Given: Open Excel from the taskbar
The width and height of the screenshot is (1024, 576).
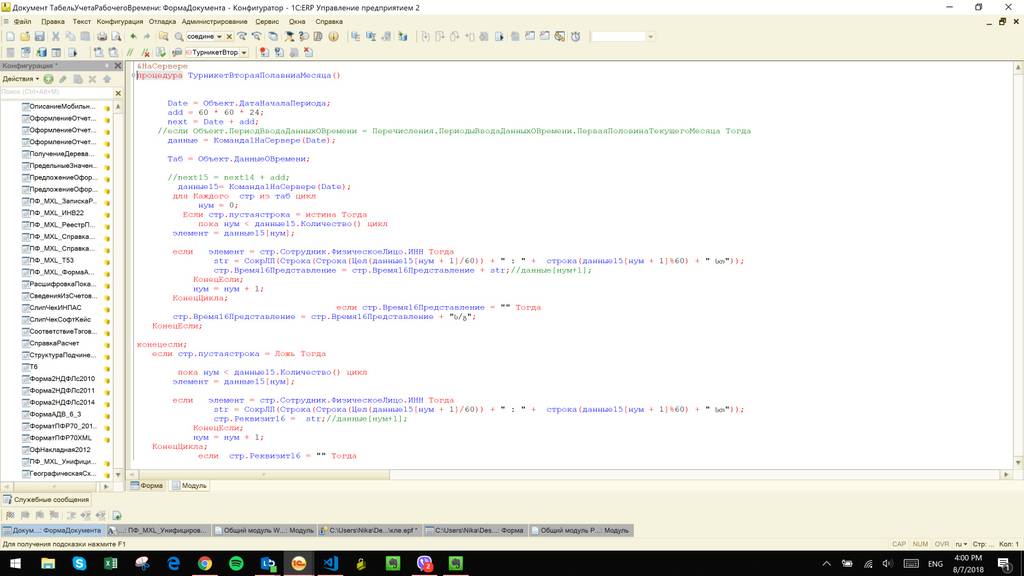Looking at the screenshot, I should [x=110, y=563].
